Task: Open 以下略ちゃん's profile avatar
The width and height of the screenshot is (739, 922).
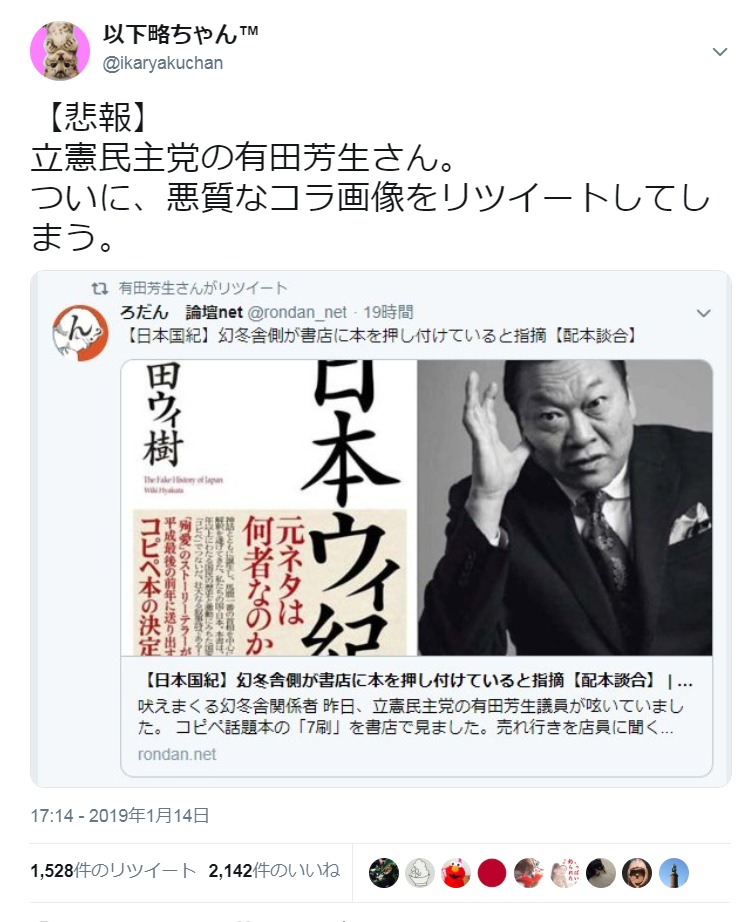Action: coord(59,51)
